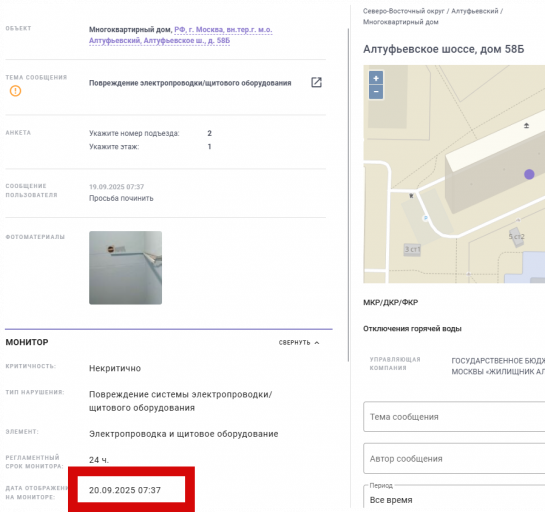Select the date 20.09.2025 07:37
This screenshot has width=545, height=512.
click(125, 490)
